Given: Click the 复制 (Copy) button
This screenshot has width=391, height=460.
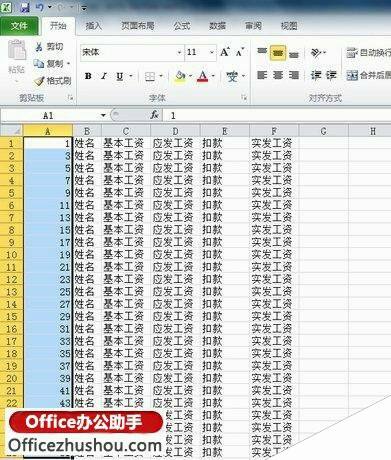Looking at the screenshot, I should (49, 63).
